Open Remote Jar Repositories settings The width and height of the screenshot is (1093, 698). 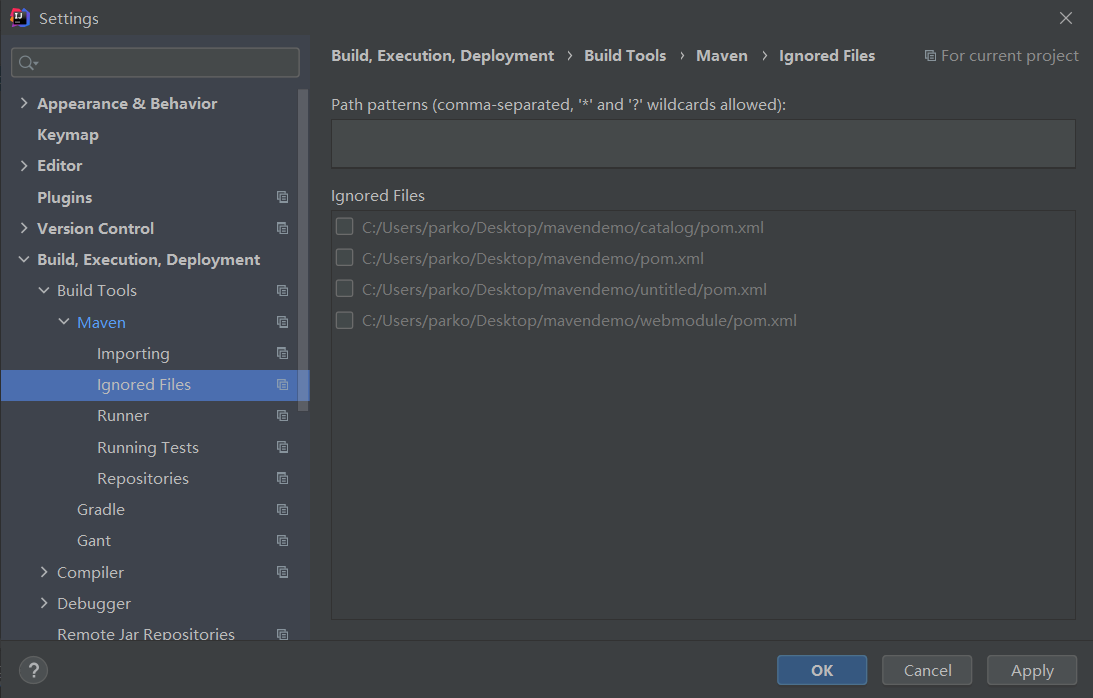pyautogui.click(x=146, y=635)
